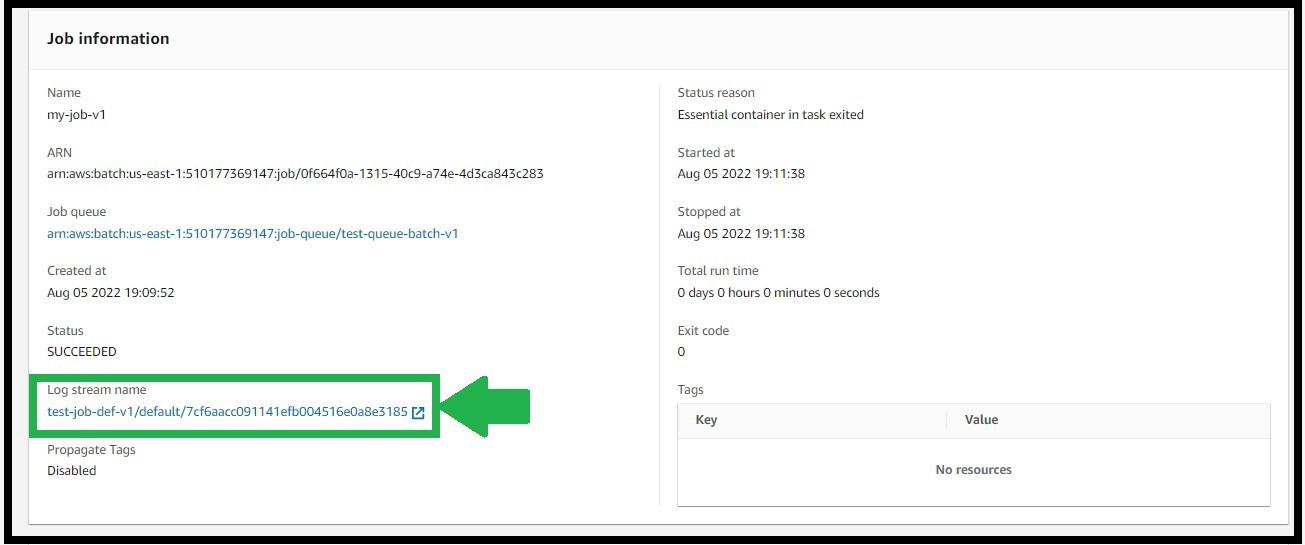Select the Propagate Tags Disabled value

(72, 471)
